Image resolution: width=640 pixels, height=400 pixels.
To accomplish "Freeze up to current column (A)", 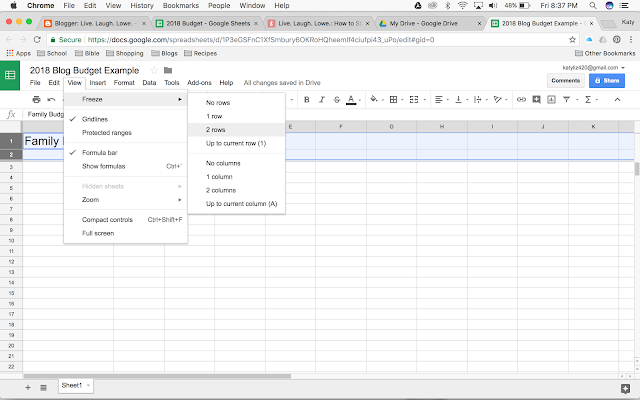I will point(237,204).
